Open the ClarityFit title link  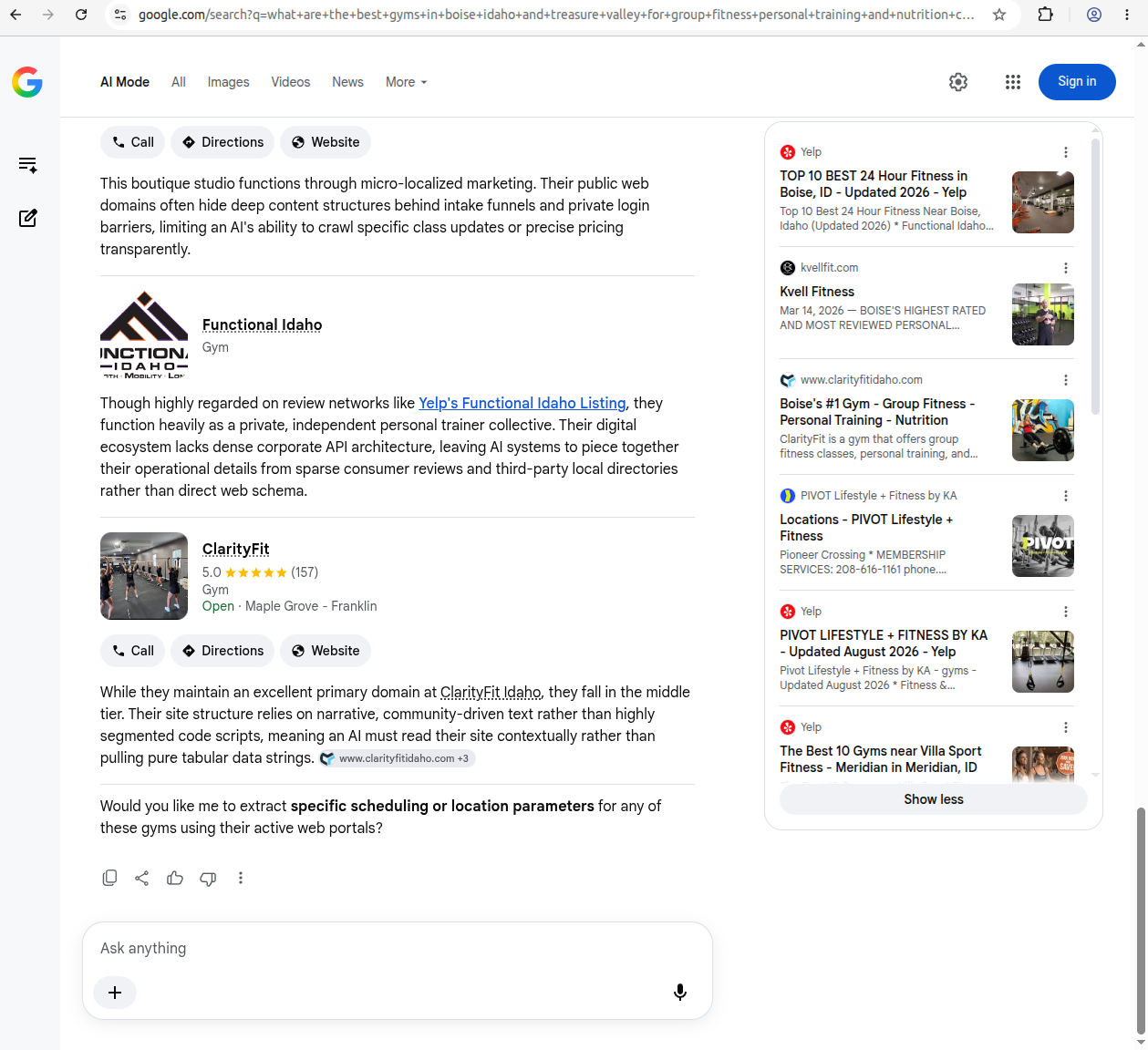[236, 549]
